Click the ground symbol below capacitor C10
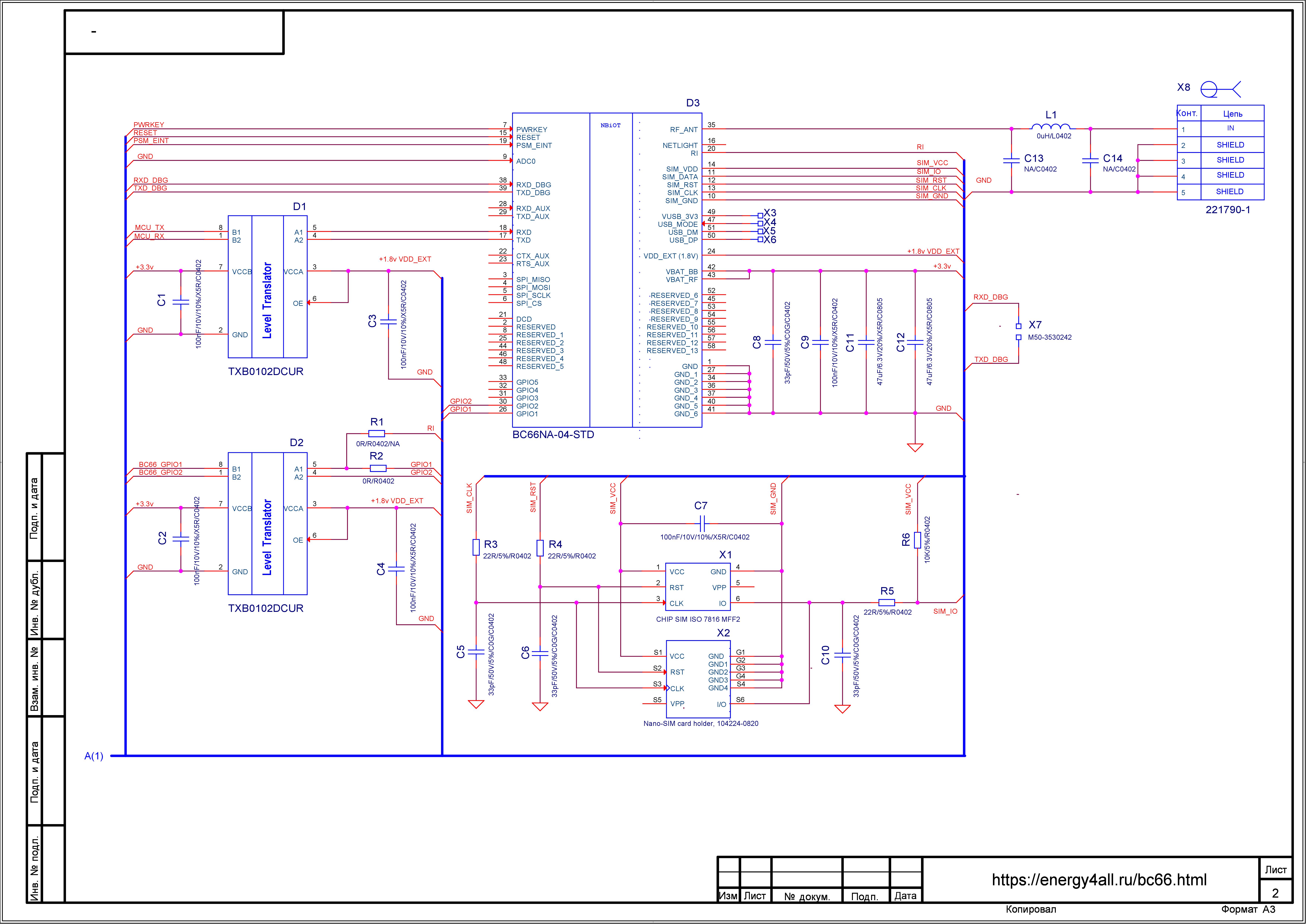1306x924 pixels. click(x=842, y=709)
